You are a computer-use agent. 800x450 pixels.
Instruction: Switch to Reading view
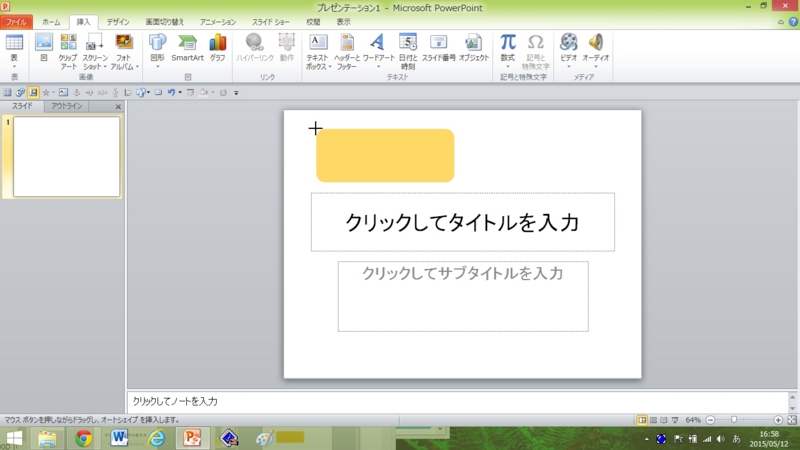click(664, 420)
